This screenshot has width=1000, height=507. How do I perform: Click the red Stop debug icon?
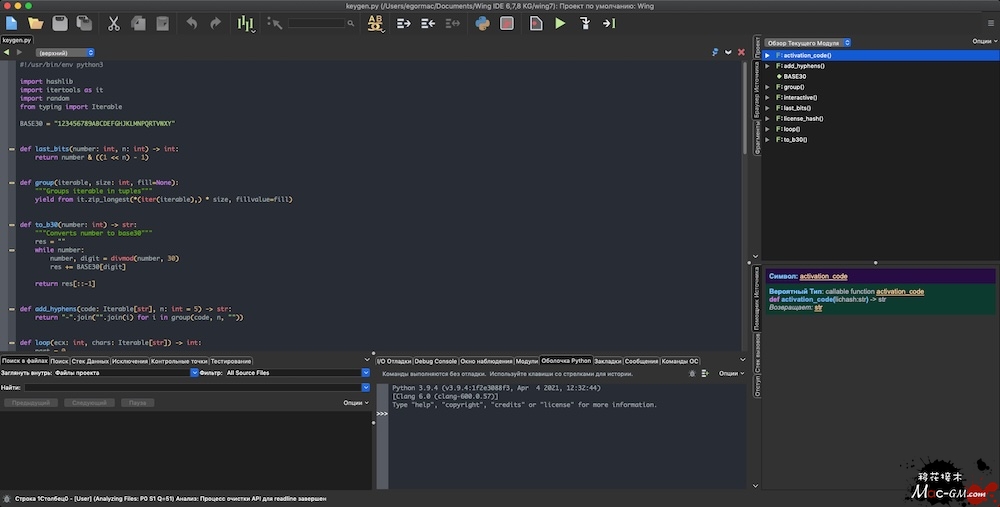pos(507,22)
